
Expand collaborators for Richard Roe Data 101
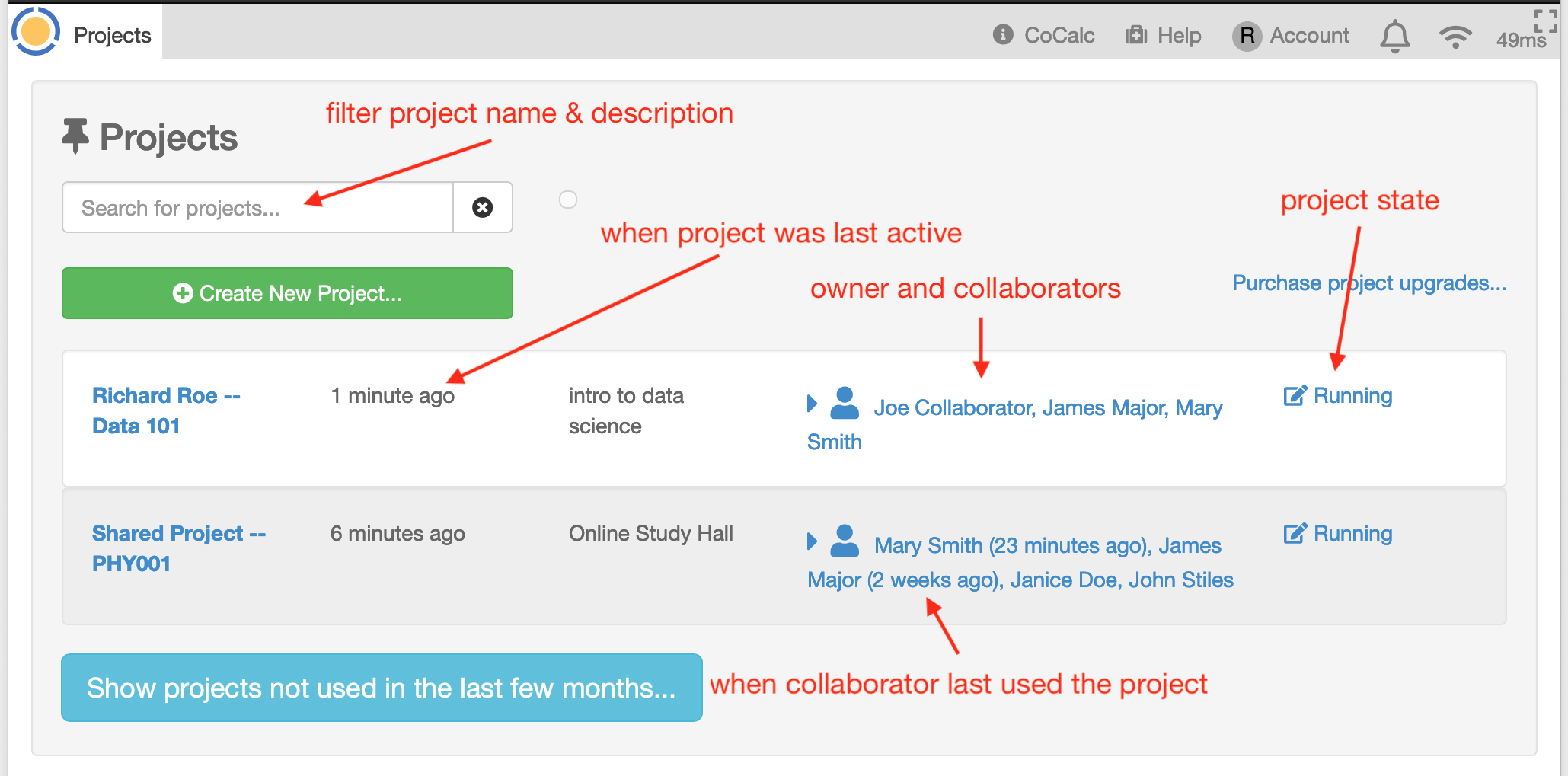(812, 404)
